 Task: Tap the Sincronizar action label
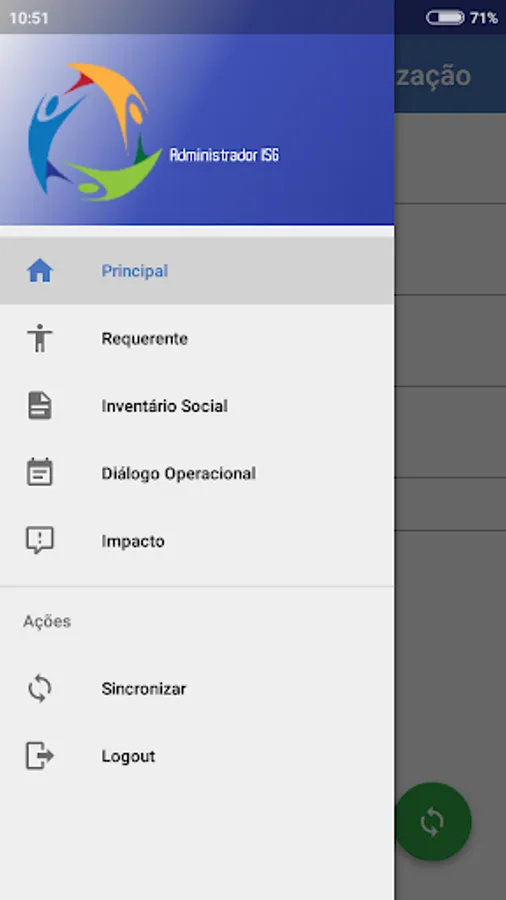144,688
